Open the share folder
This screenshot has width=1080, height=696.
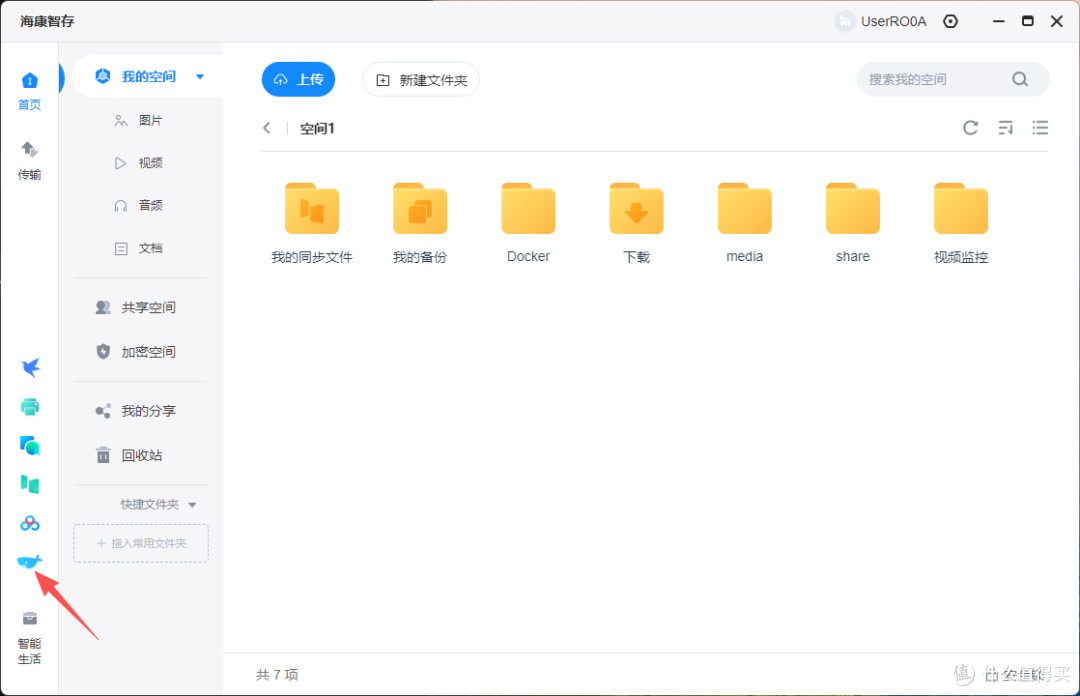[x=853, y=223]
